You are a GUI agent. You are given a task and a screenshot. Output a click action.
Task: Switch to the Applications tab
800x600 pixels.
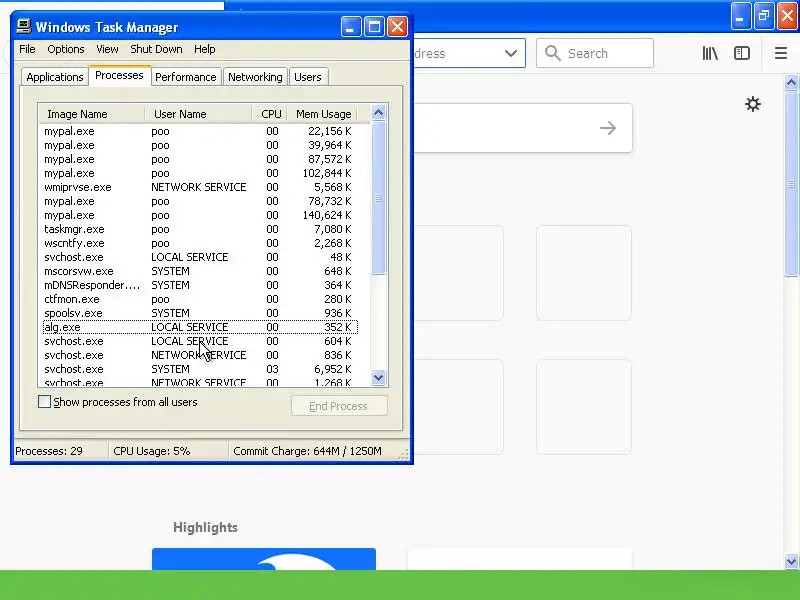click(55, 77)
